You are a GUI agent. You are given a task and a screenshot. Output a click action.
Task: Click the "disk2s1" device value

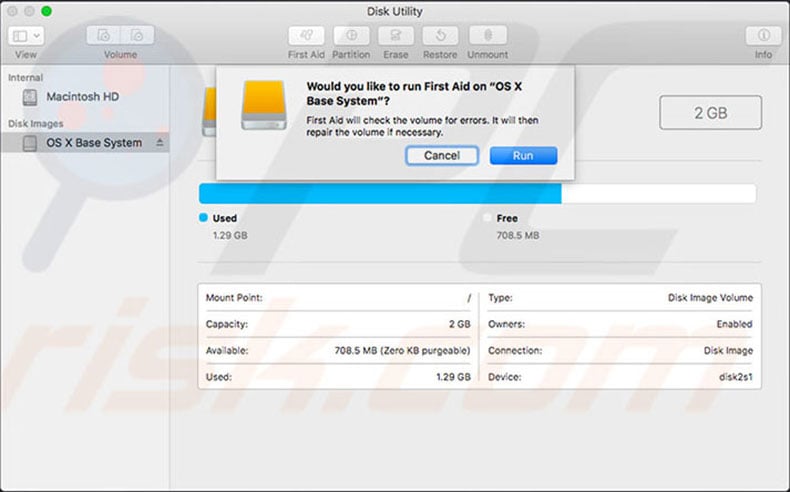[x=736, y=377]
